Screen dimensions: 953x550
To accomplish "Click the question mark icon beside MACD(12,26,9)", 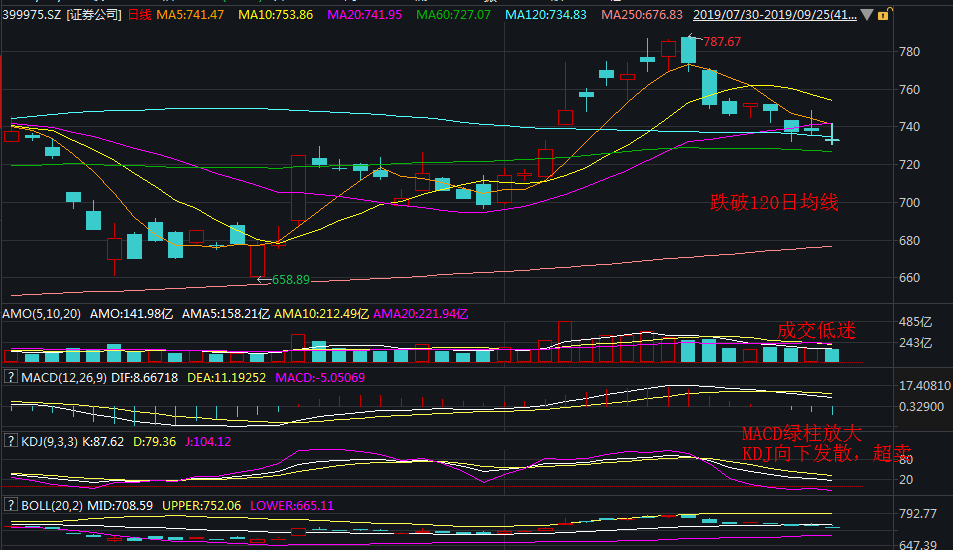I will pos(10,377).
